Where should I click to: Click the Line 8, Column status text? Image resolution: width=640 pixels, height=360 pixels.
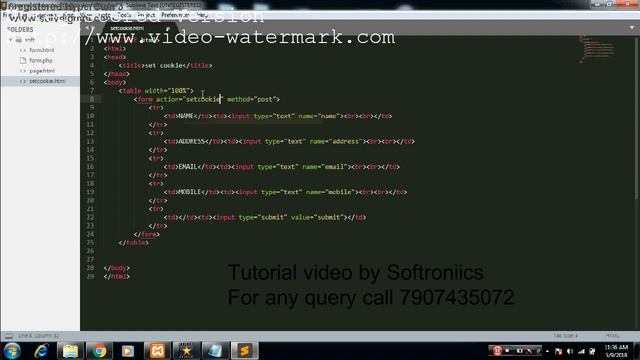click(39, 336)
